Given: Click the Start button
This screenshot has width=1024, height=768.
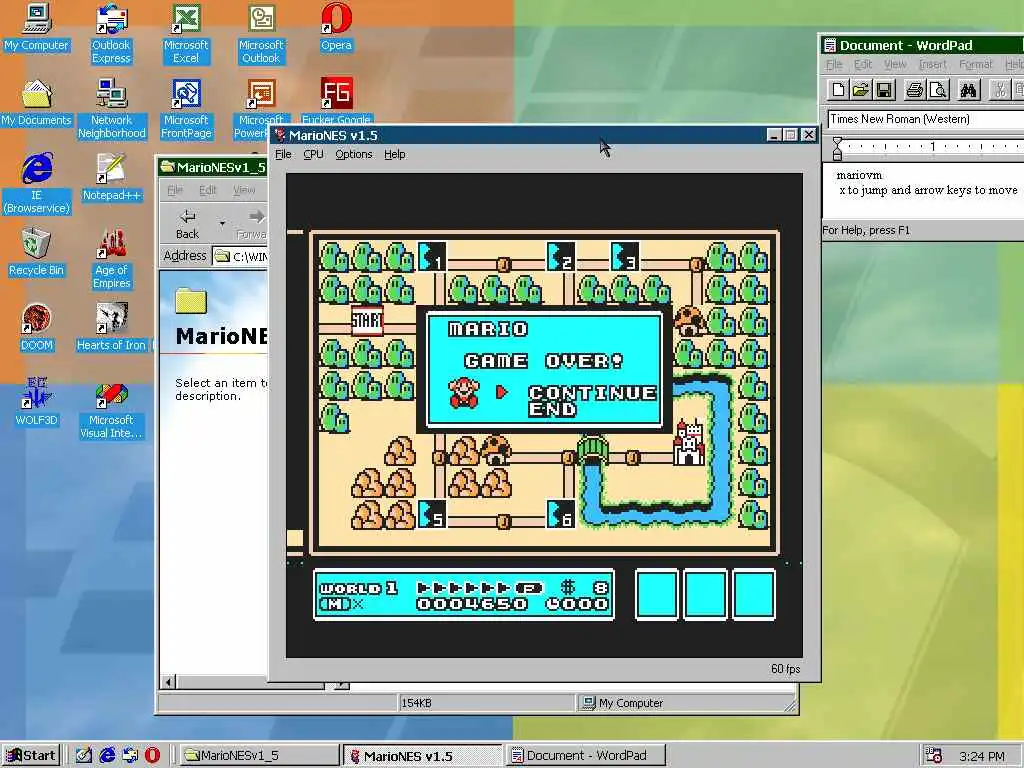Looking at the screenshot, I should 31,756.
